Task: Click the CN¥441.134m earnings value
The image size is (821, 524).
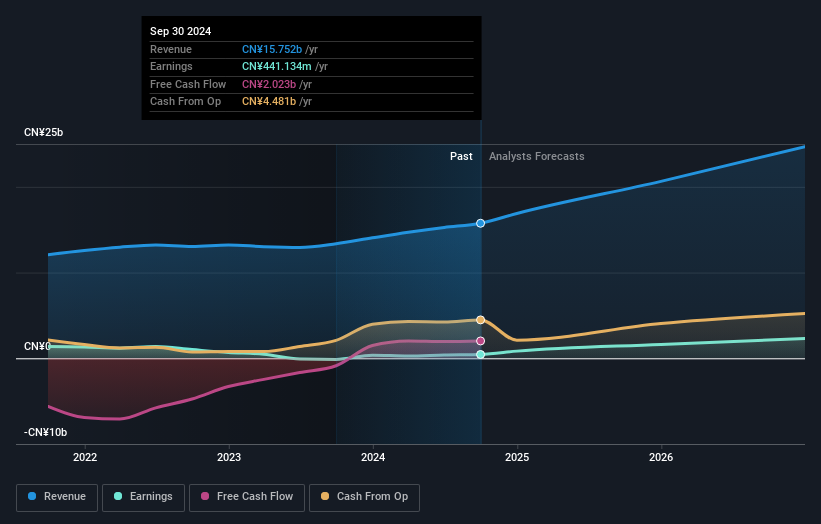Action: (x=276, y=66)
